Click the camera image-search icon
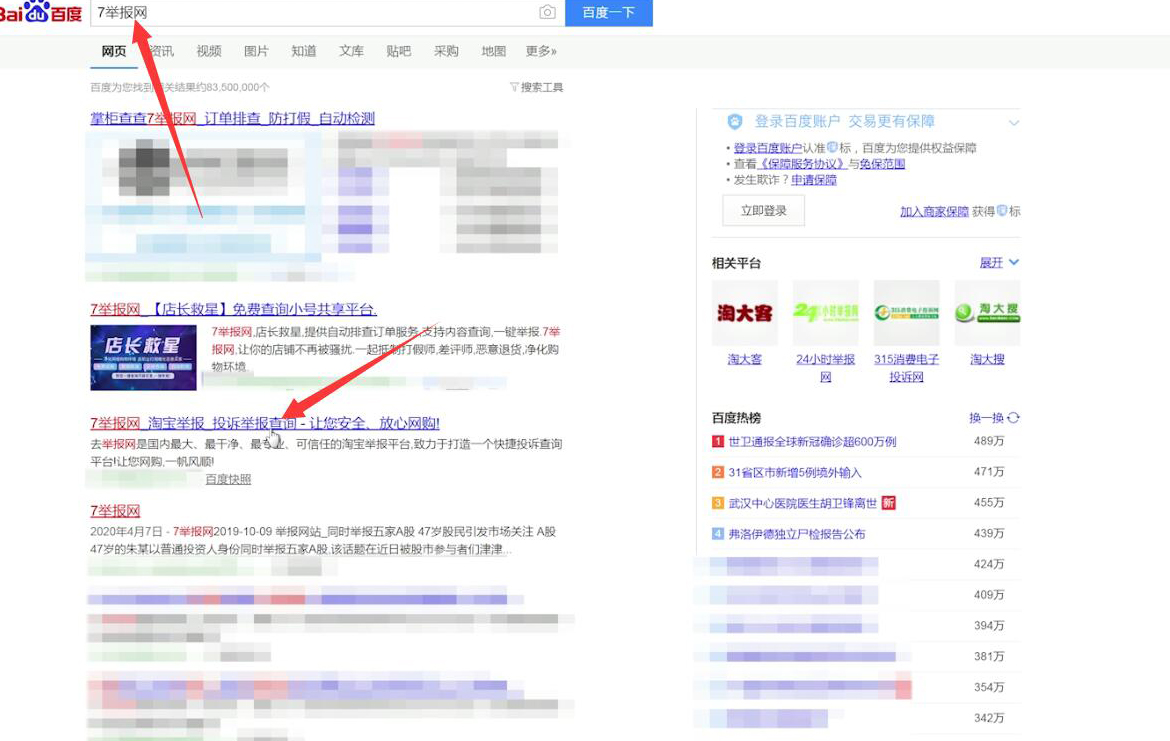Screen dimensions: 1170x741 point(547,12)
